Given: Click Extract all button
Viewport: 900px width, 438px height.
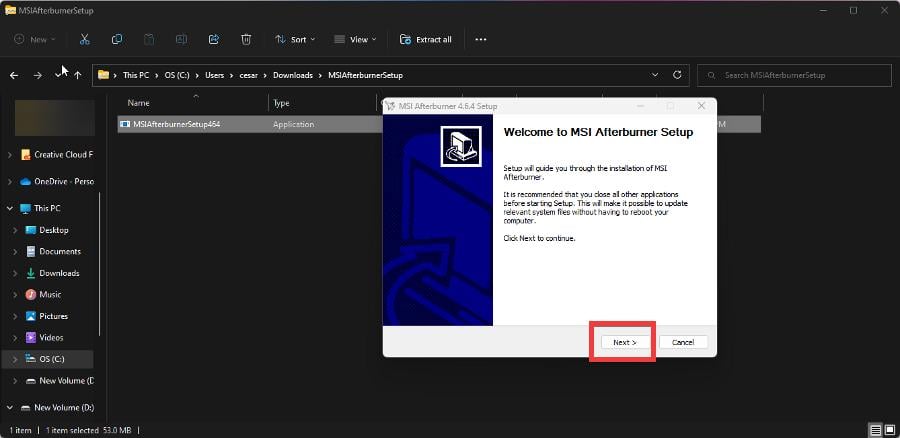Looking at the screenshot, I should 426,40.
